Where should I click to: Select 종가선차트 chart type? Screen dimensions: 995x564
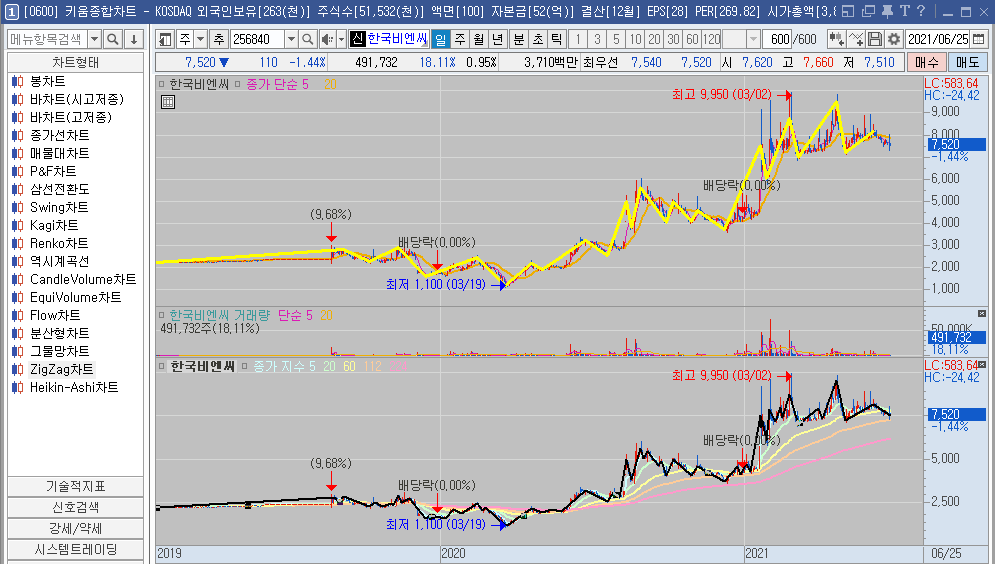[60, 135]
